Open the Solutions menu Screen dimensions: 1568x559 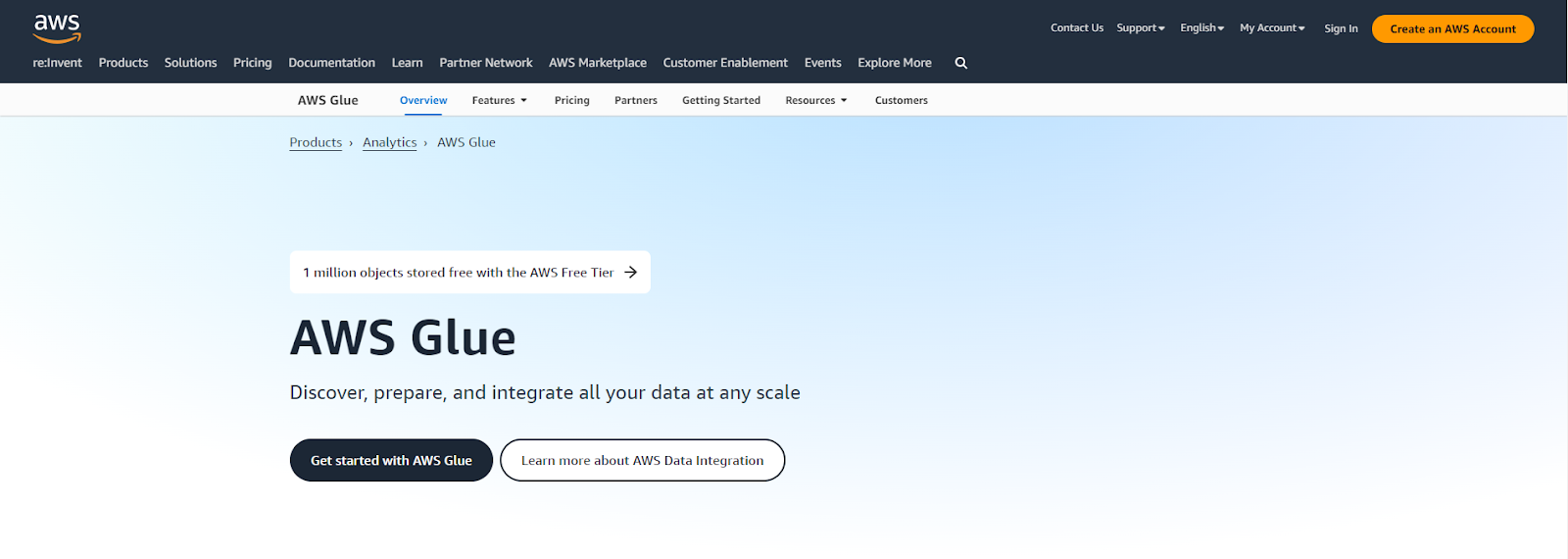pyautogui.click(x=191, y=63)
